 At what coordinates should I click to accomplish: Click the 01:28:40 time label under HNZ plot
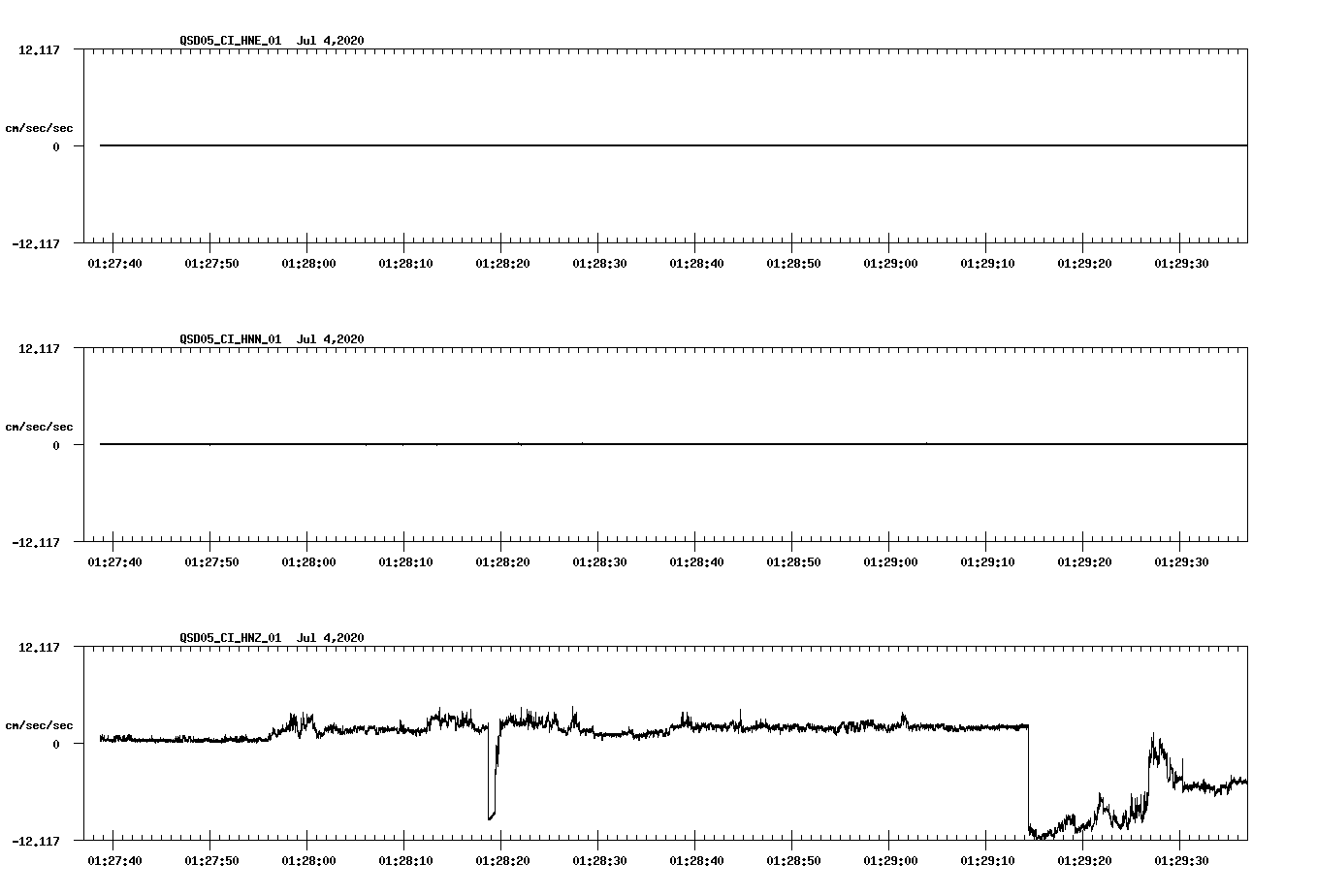click(696, 861)
